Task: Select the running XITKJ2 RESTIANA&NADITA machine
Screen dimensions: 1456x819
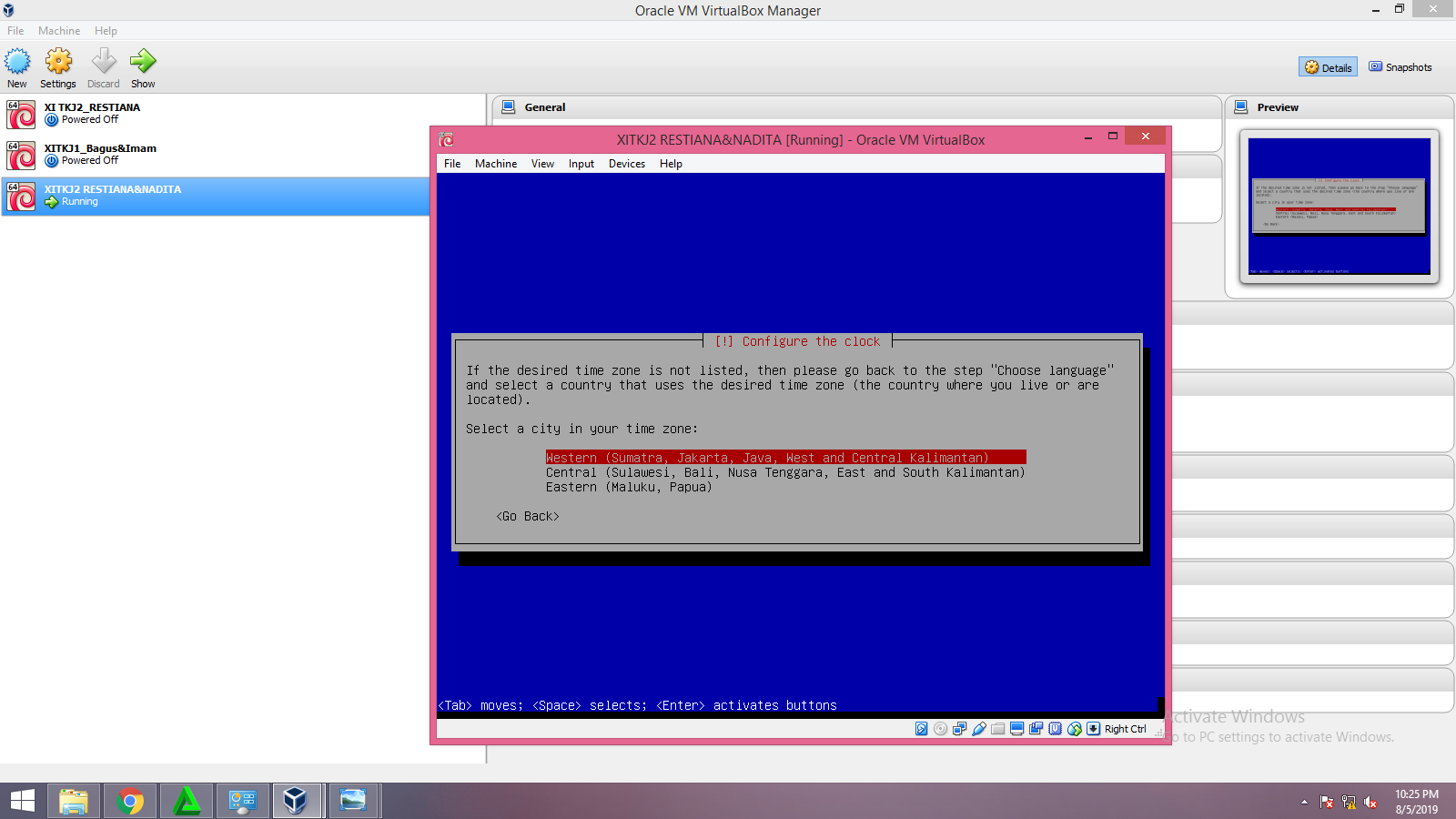Action: (x=215, y=196)
